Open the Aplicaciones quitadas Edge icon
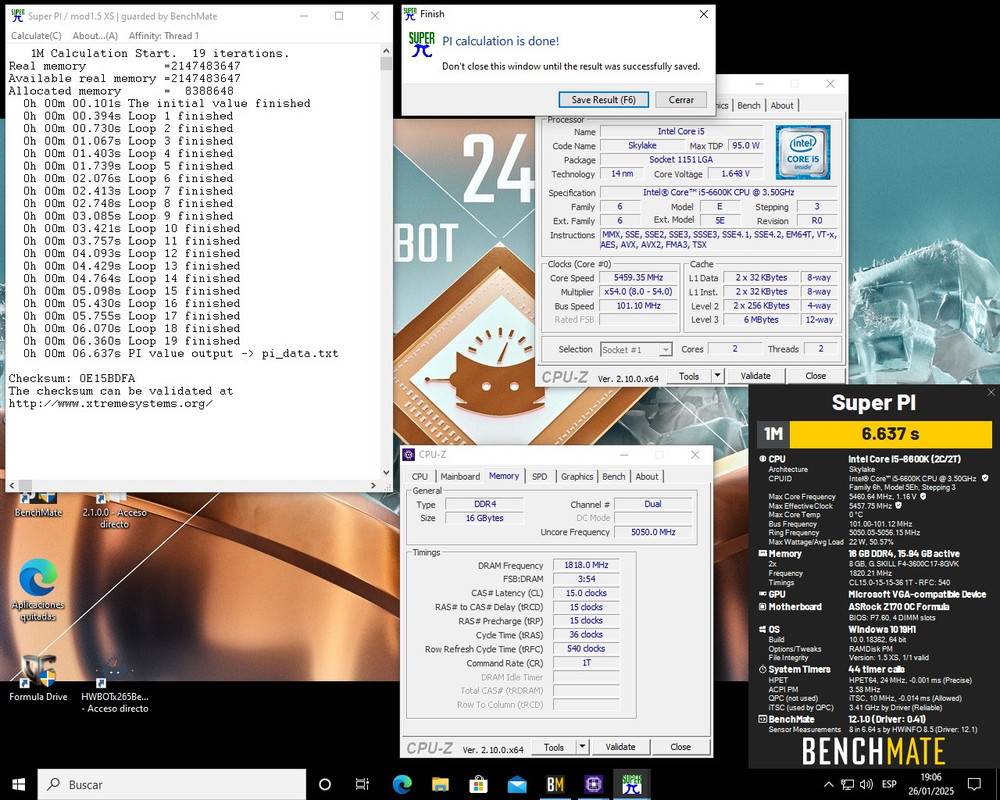The height and width of the screenshot is (800, 1000). 38,590
